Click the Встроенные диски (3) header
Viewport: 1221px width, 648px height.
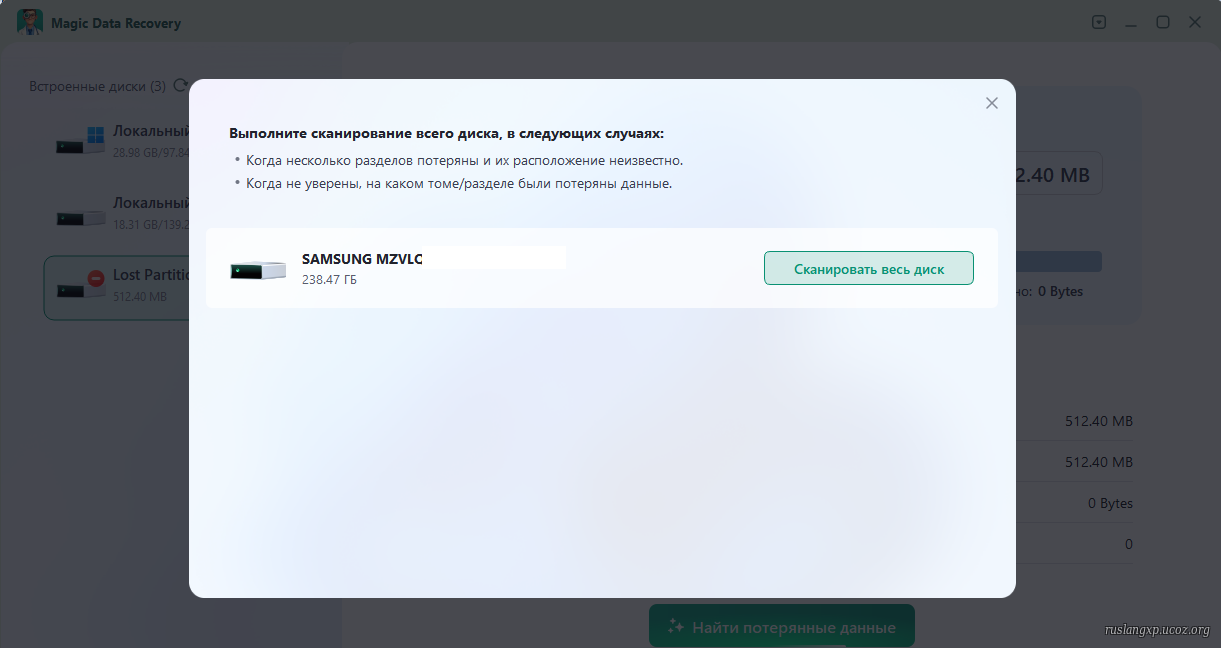(x=97, y=86)
